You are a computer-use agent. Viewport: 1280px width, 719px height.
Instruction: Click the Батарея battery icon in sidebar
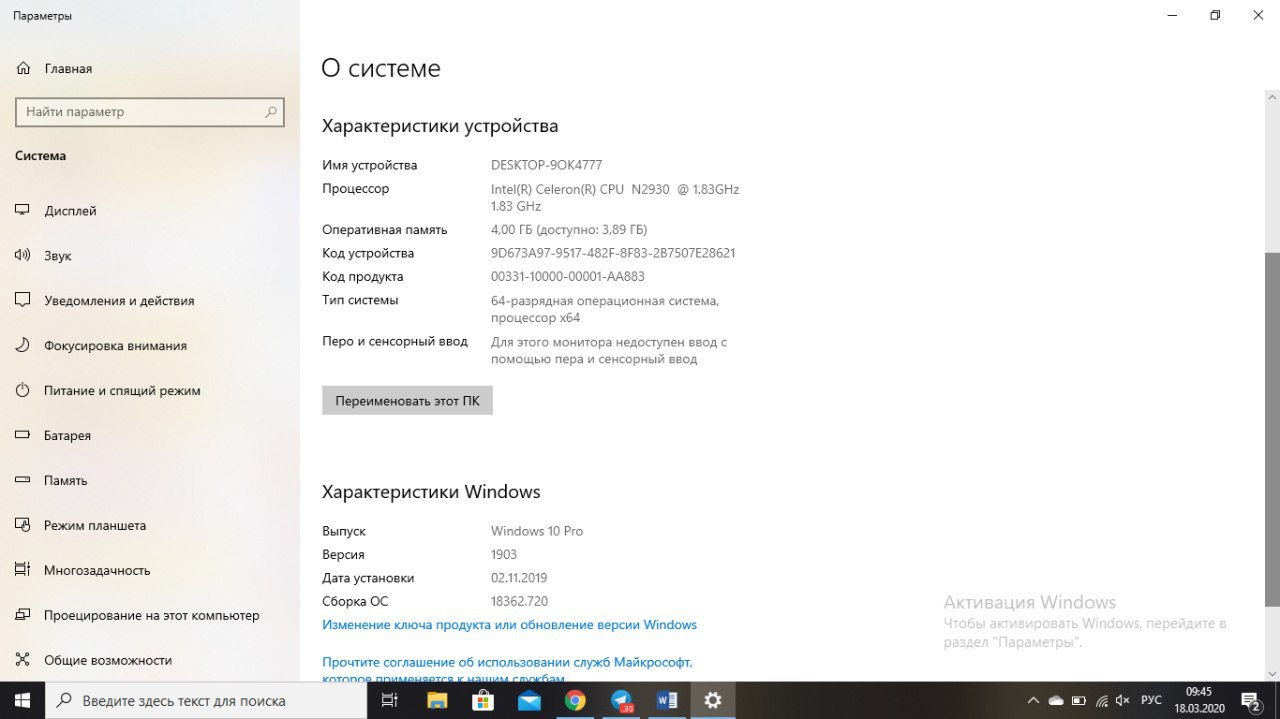(x=23, y=436)
